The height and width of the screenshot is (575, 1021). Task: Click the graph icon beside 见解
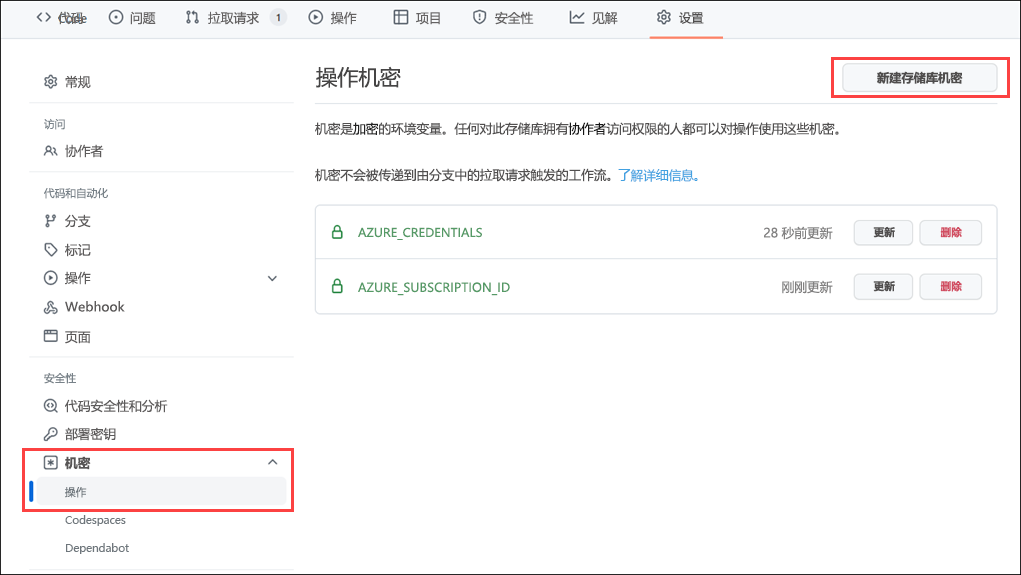pos(577,18)
